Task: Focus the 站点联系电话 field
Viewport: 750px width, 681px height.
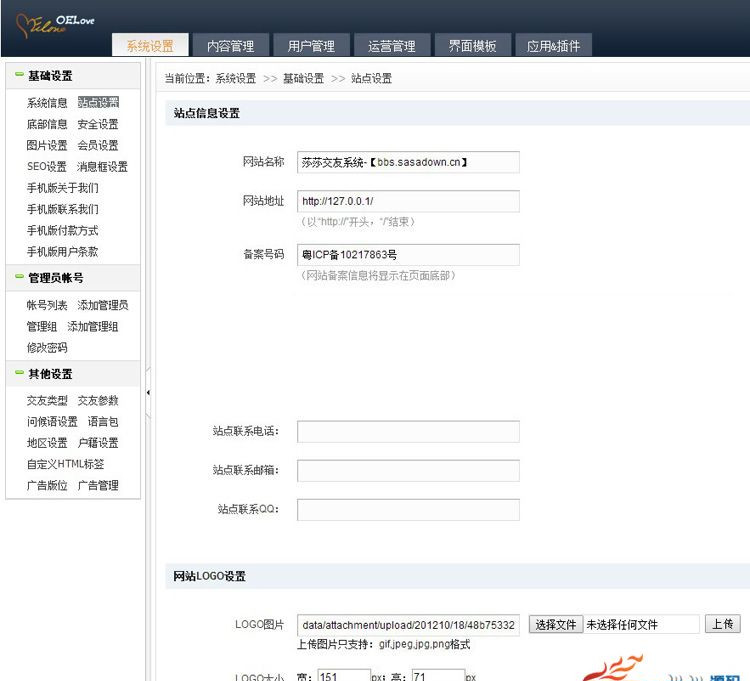Action: 408,432
